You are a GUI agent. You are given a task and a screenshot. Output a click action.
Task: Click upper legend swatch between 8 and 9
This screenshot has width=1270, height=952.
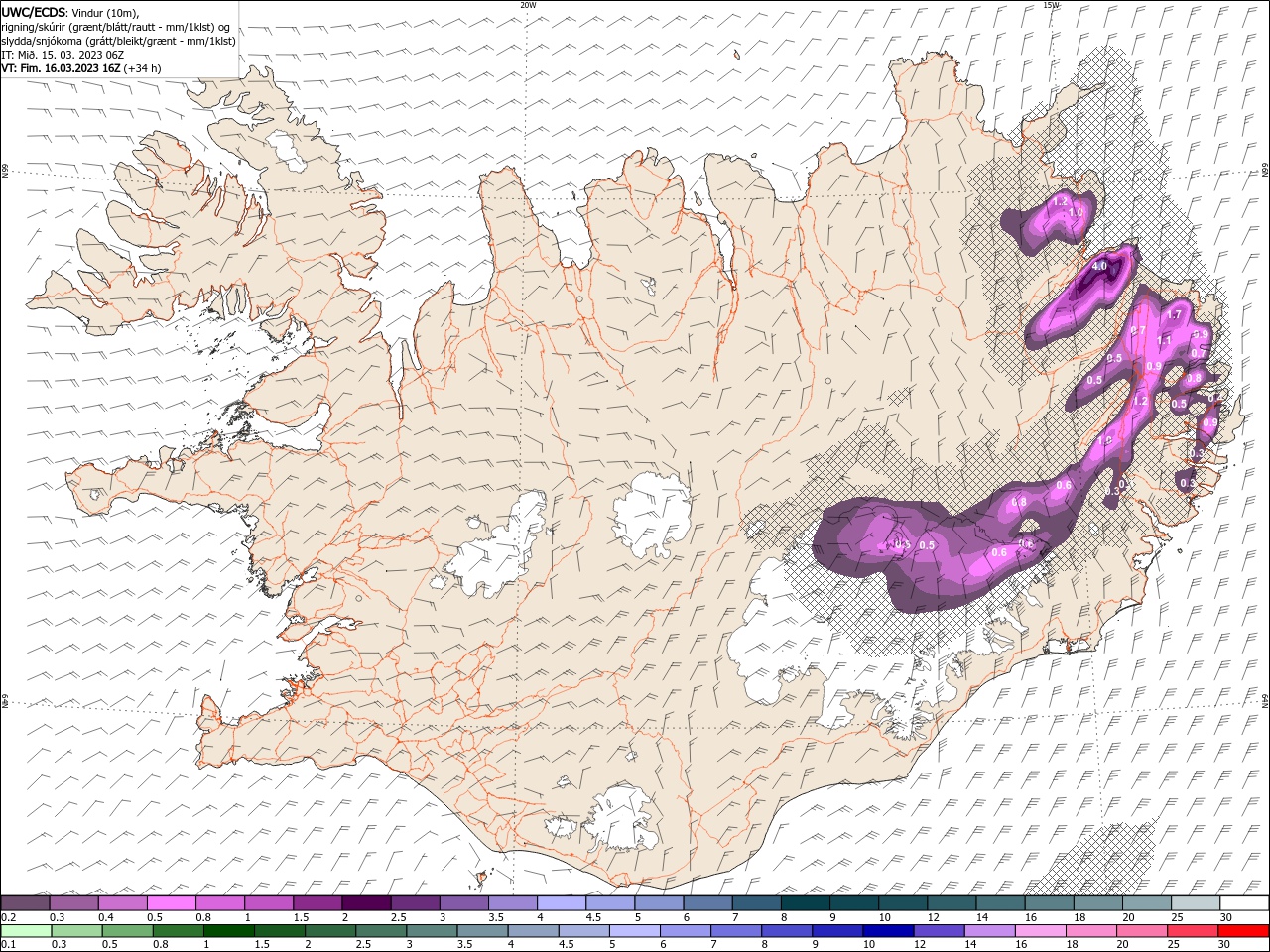click(805, 903)
